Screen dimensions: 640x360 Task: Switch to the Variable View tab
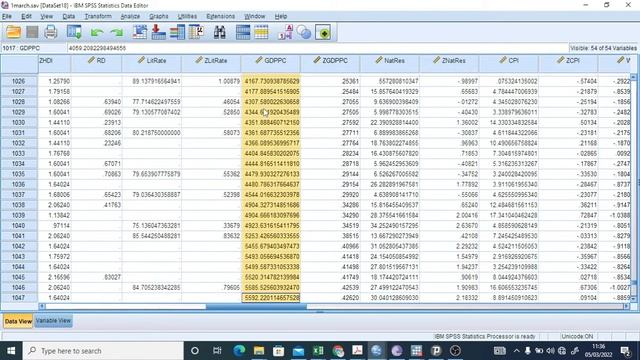click(53, 321)
